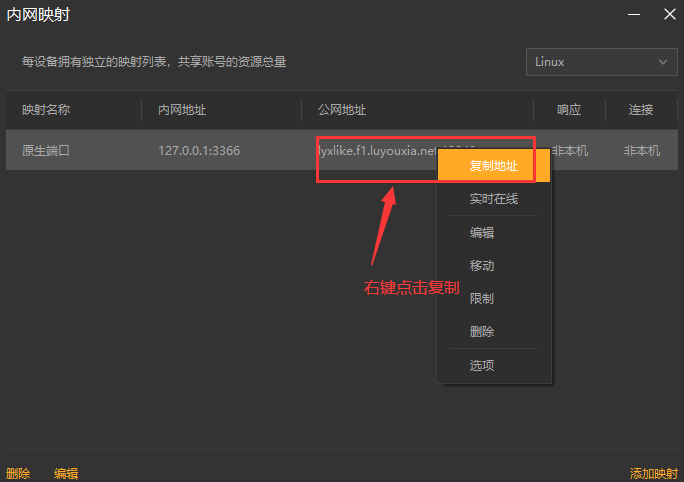The width and height of the screenshot is (684, 482).
Task: Click 编辑 in the context menu
Action: tap(482, 232)
